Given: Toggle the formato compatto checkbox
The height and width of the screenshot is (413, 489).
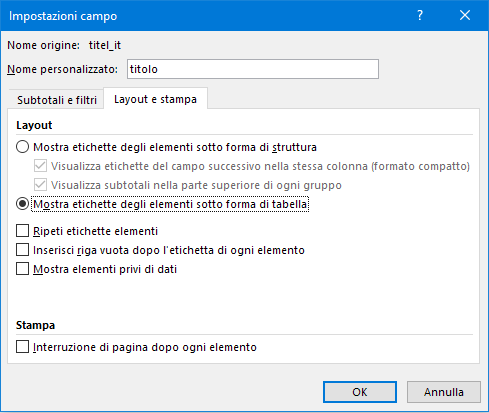Looking at the screenshot, I should 40,166.
